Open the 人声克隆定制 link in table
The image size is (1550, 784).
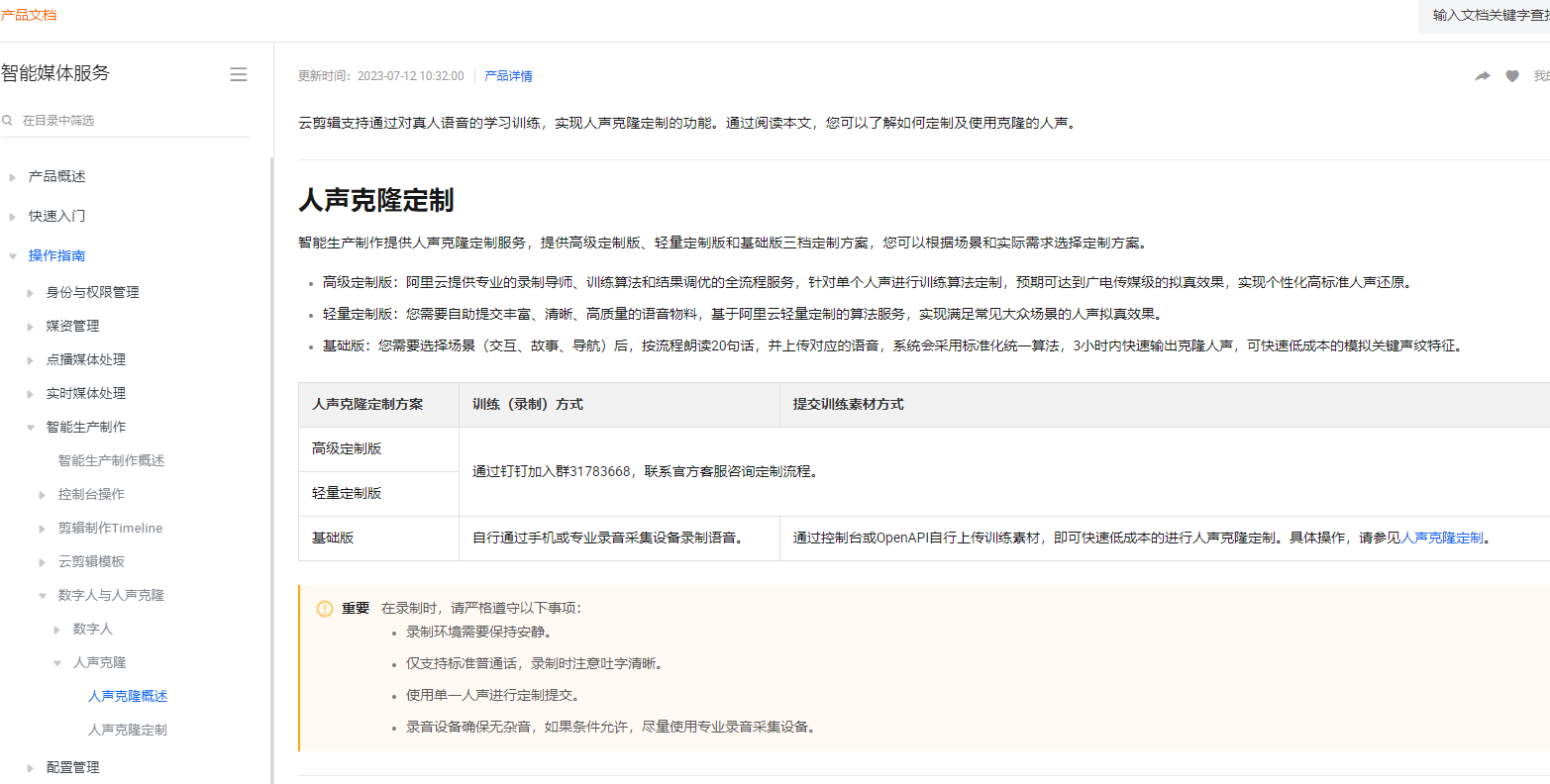pyautogui.click(x=1443, y=539)
